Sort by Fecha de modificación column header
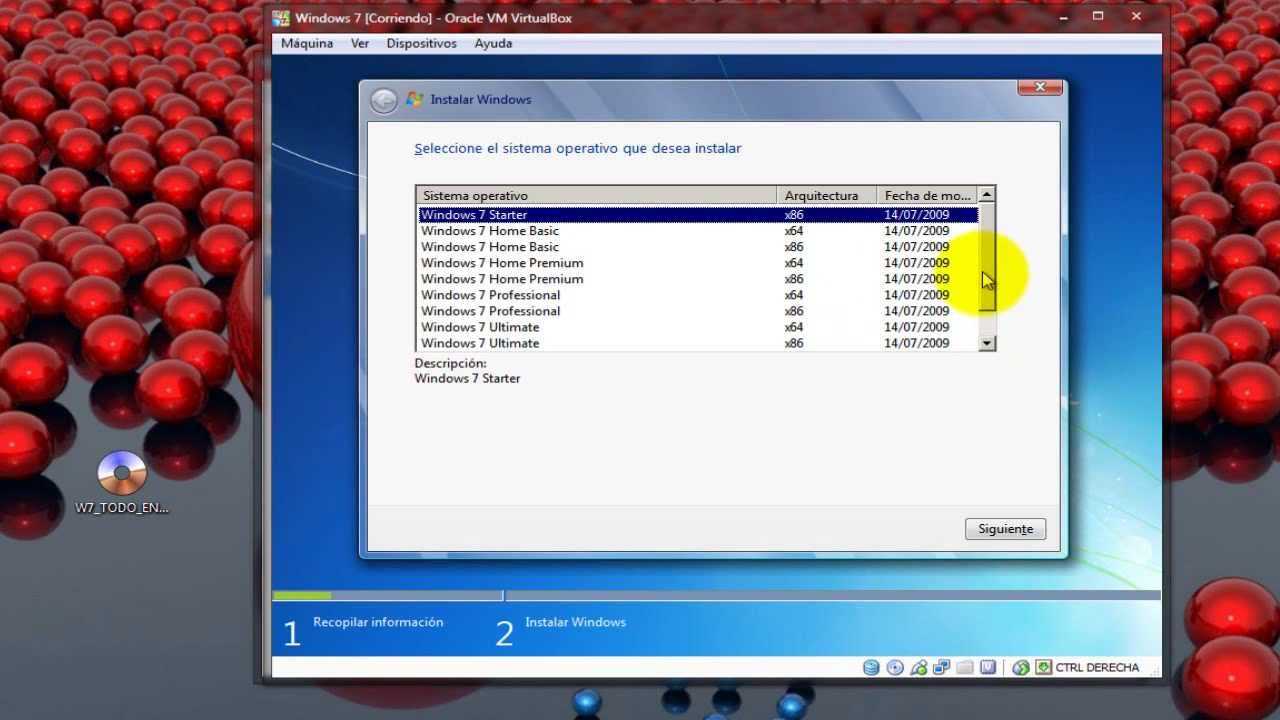The width and height of the screenshot is (1280, 720). [928, 196]
